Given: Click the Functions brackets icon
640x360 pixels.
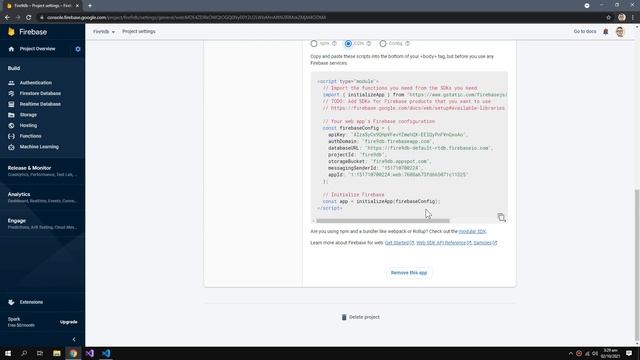Looking at the screenshot, I should tap(11, 136).
